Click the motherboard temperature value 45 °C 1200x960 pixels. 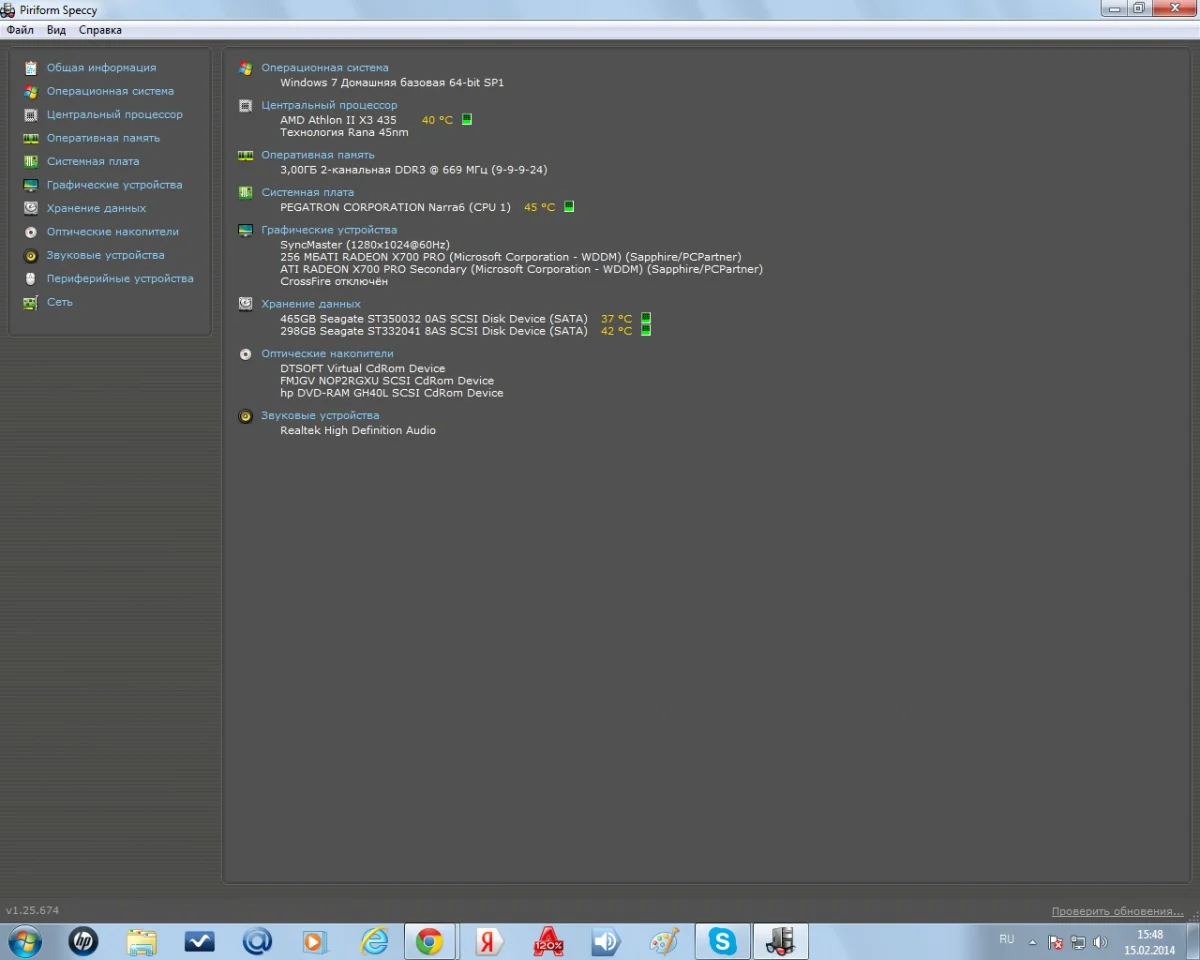pyautogui.click(x=539, y=207)
